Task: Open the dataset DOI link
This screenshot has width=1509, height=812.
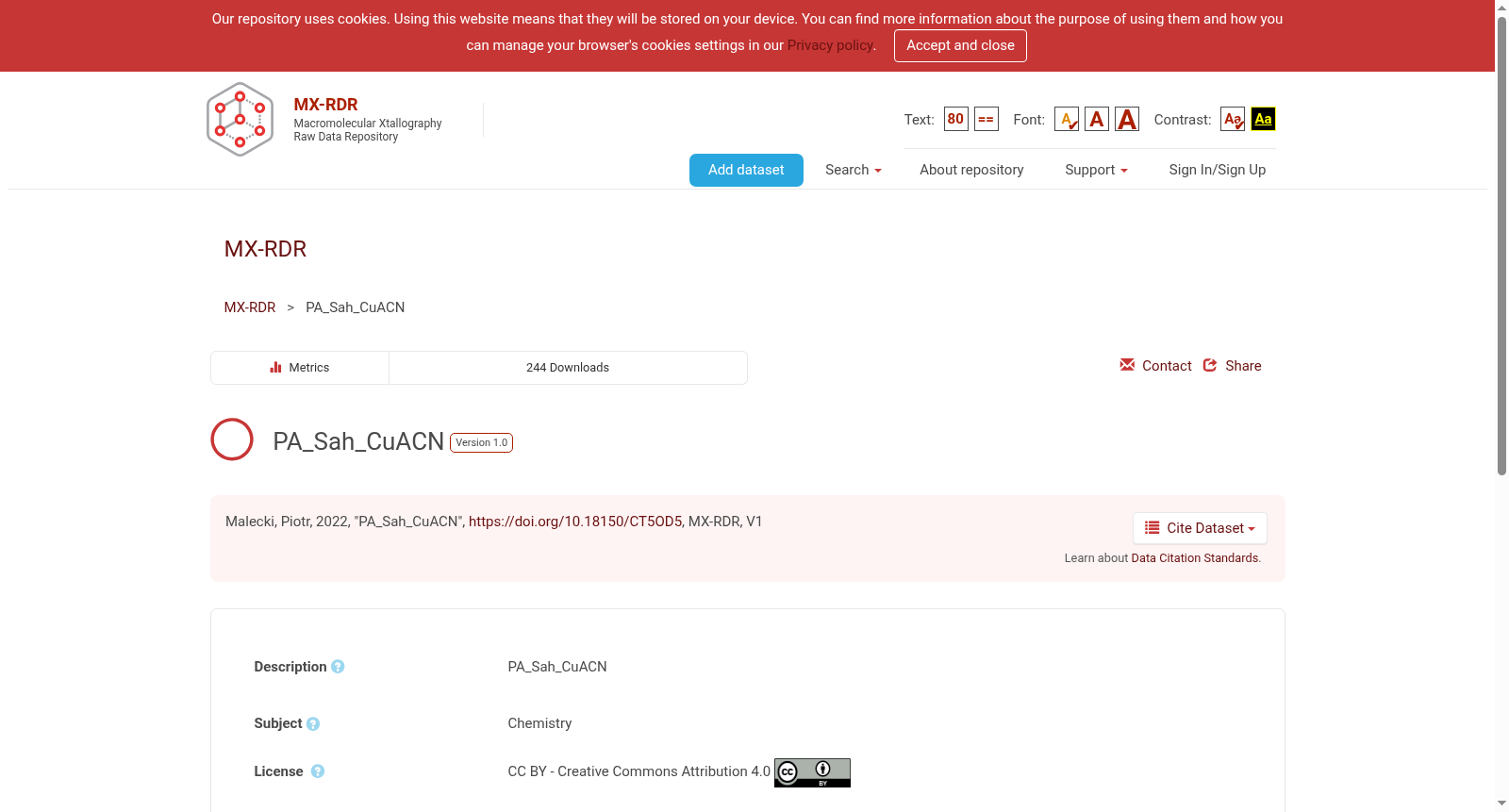Action: pyautogui.click(x=575, y=522)
